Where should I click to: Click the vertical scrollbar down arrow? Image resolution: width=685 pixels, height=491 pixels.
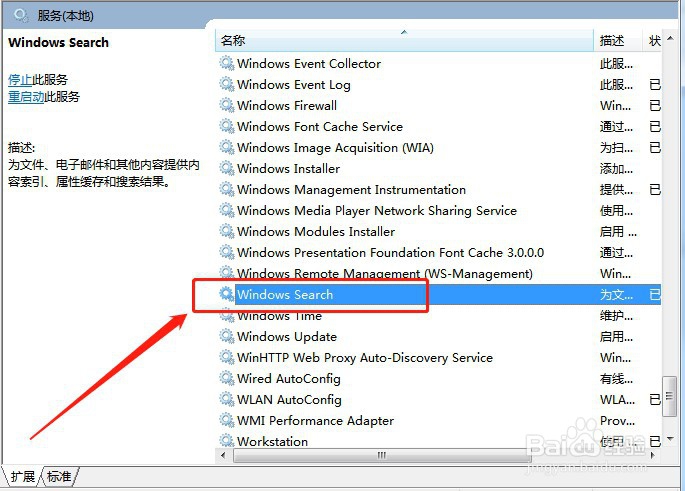670,439
